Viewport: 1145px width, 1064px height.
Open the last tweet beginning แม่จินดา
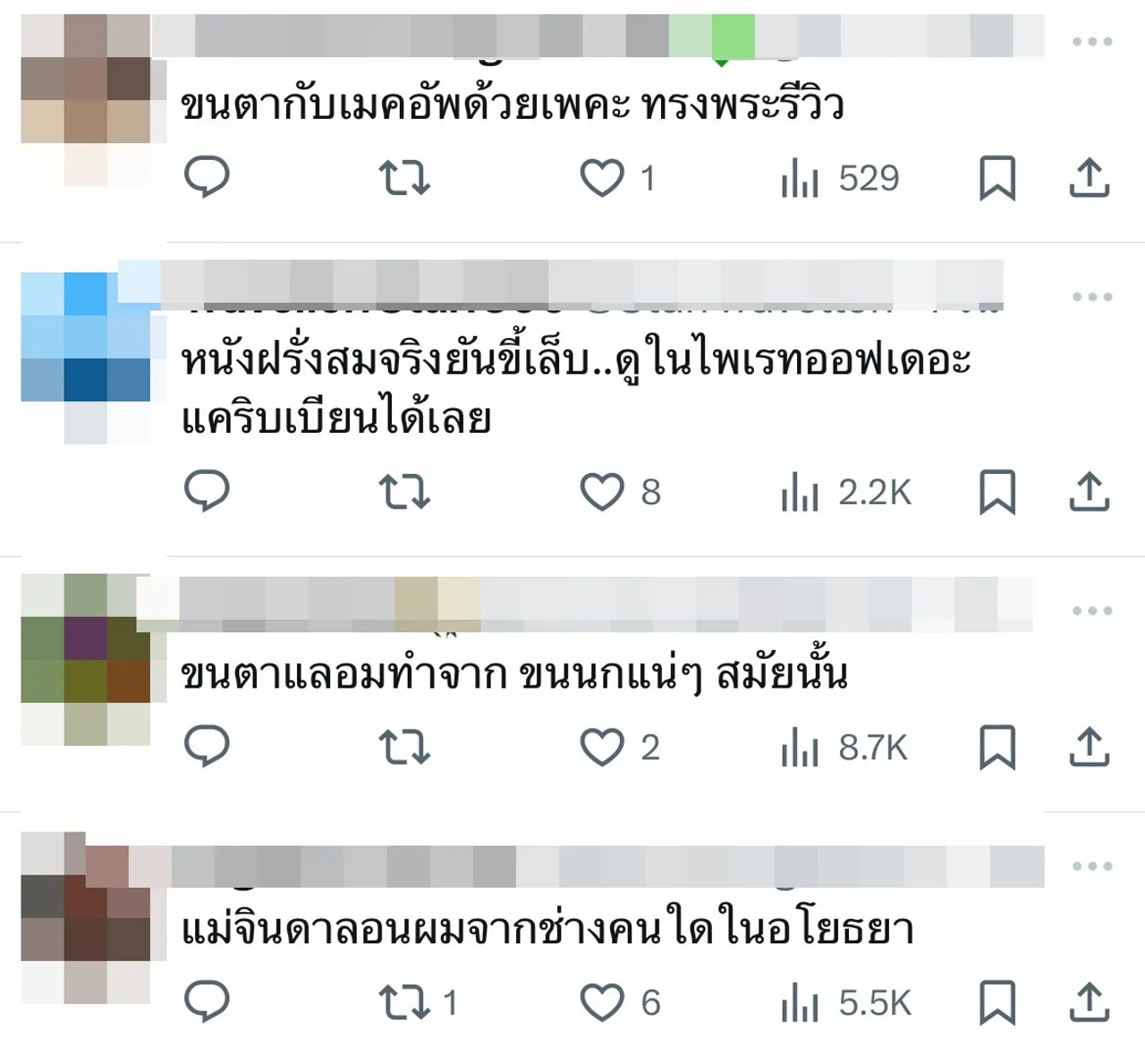(547, 930)
